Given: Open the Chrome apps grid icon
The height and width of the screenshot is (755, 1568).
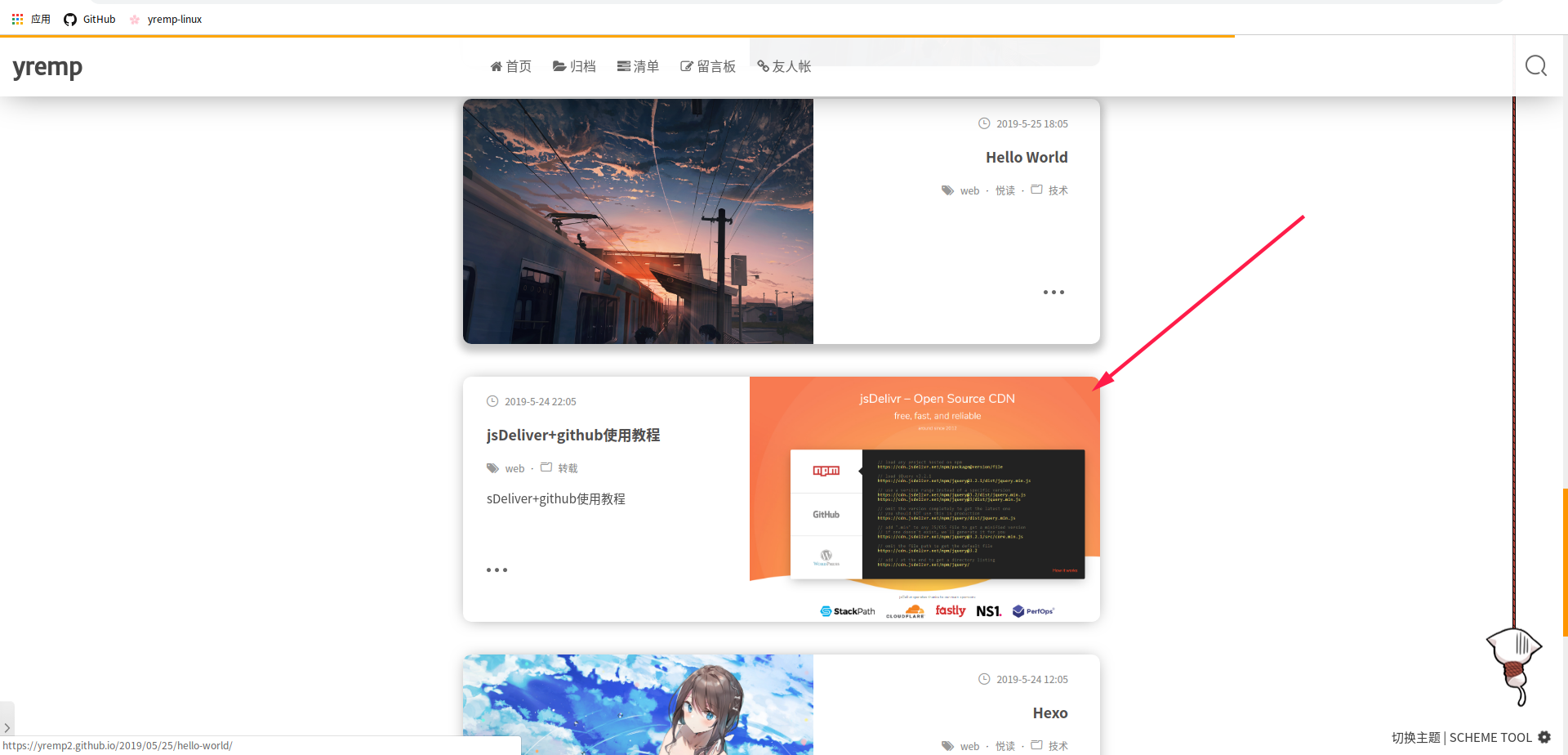Looking at the screenshot, I should pos(17,19).
